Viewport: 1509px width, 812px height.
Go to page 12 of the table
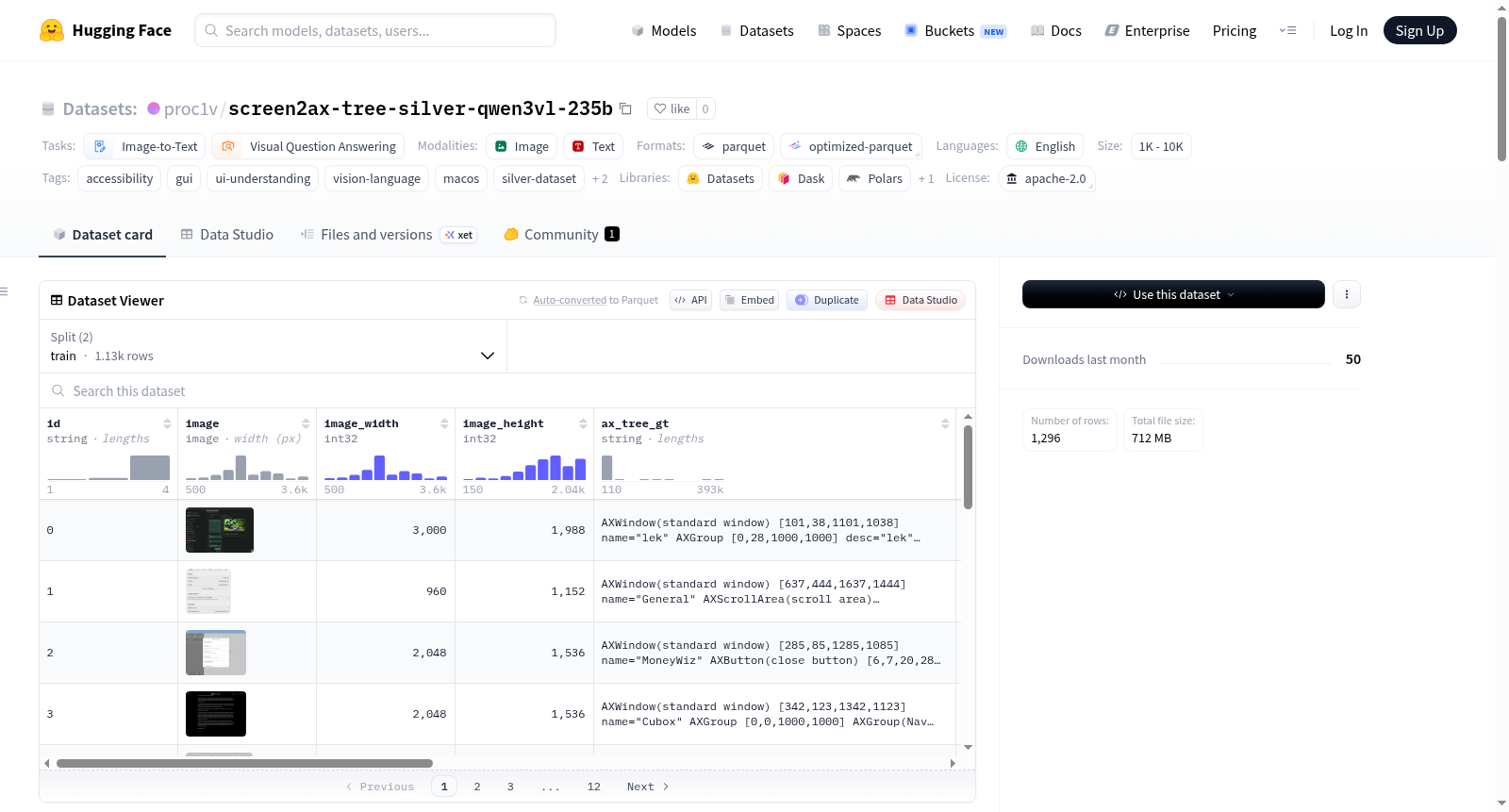pyautogui.click(x=593, y=787)
